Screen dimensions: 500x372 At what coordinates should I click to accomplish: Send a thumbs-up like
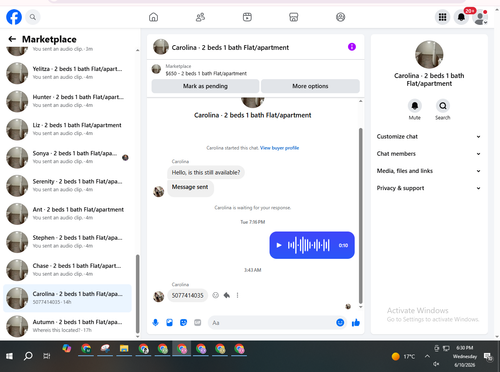click(356, 322)
